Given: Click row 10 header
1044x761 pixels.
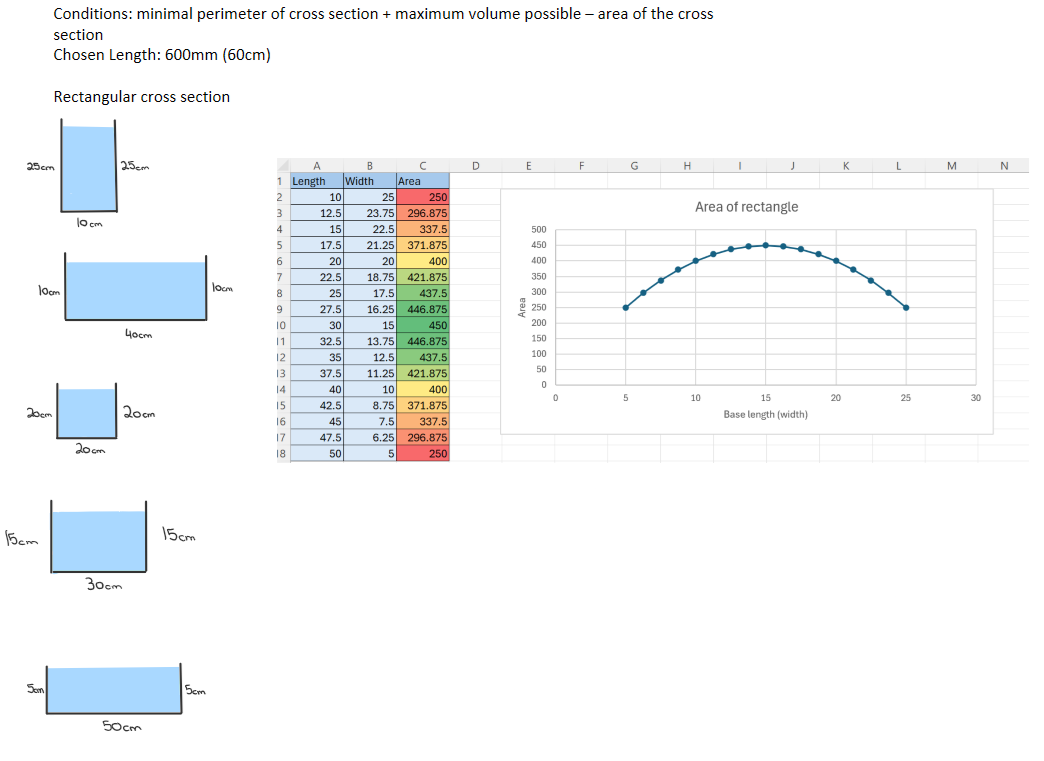Looking at the screenshot, I should 282,326.
